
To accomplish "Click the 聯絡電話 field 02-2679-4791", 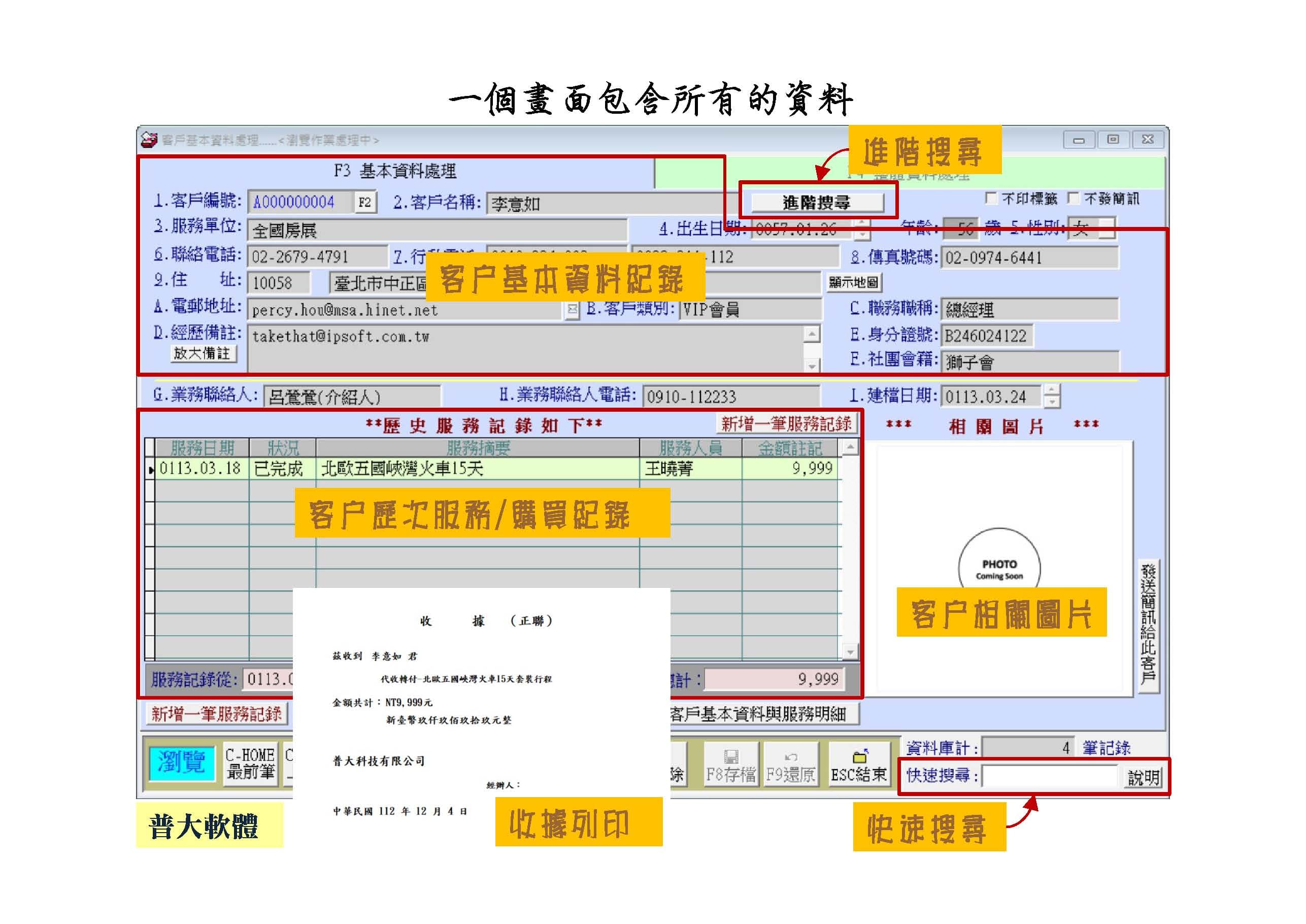I will pyautogui.click(x=317, y=256).
